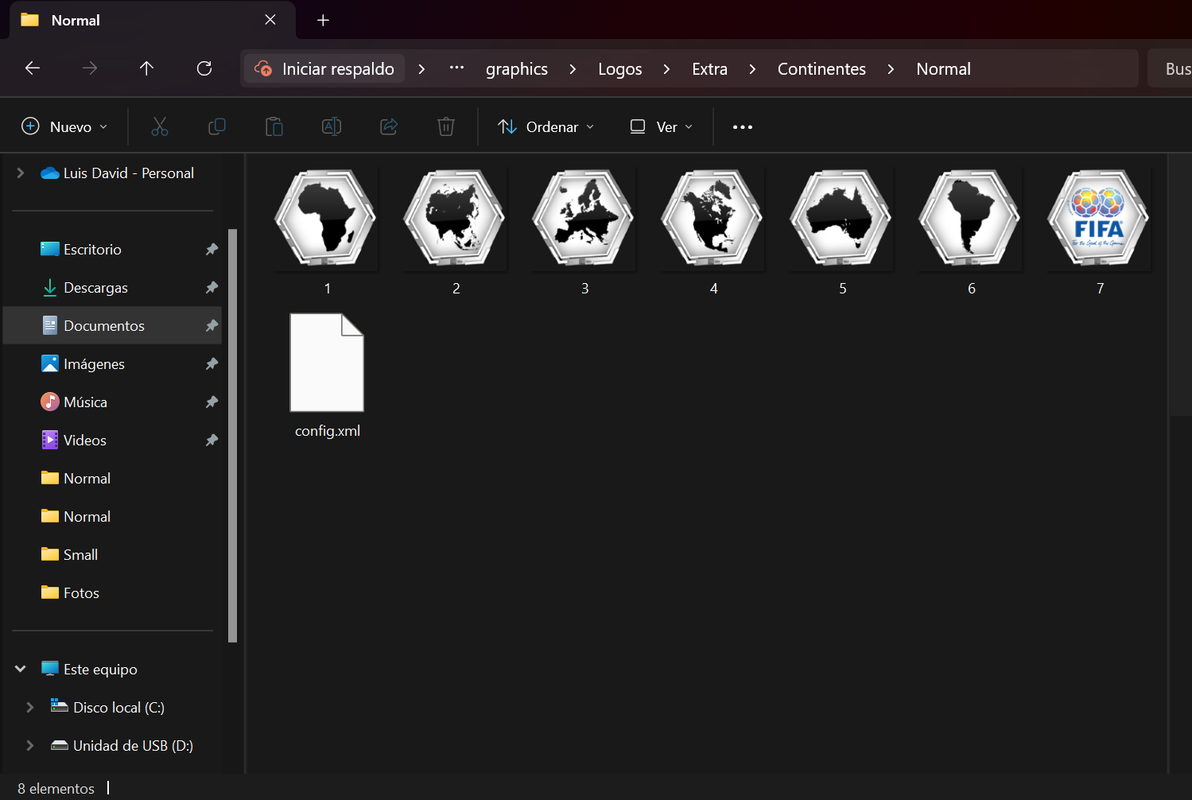The width and height of the screenshot is (1192, 800).
Task: Click the forward navigation arrow
Action: pos(90,68)
